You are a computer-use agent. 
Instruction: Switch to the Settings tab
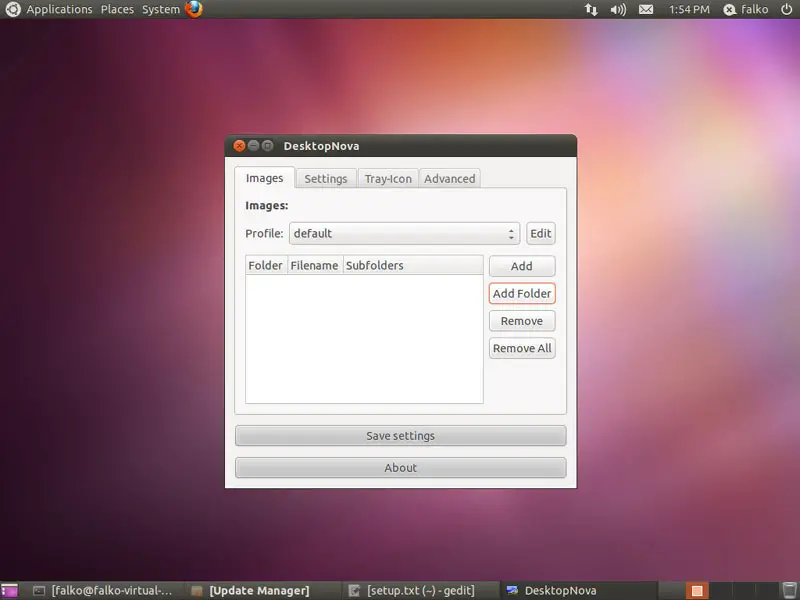[326, 179]
